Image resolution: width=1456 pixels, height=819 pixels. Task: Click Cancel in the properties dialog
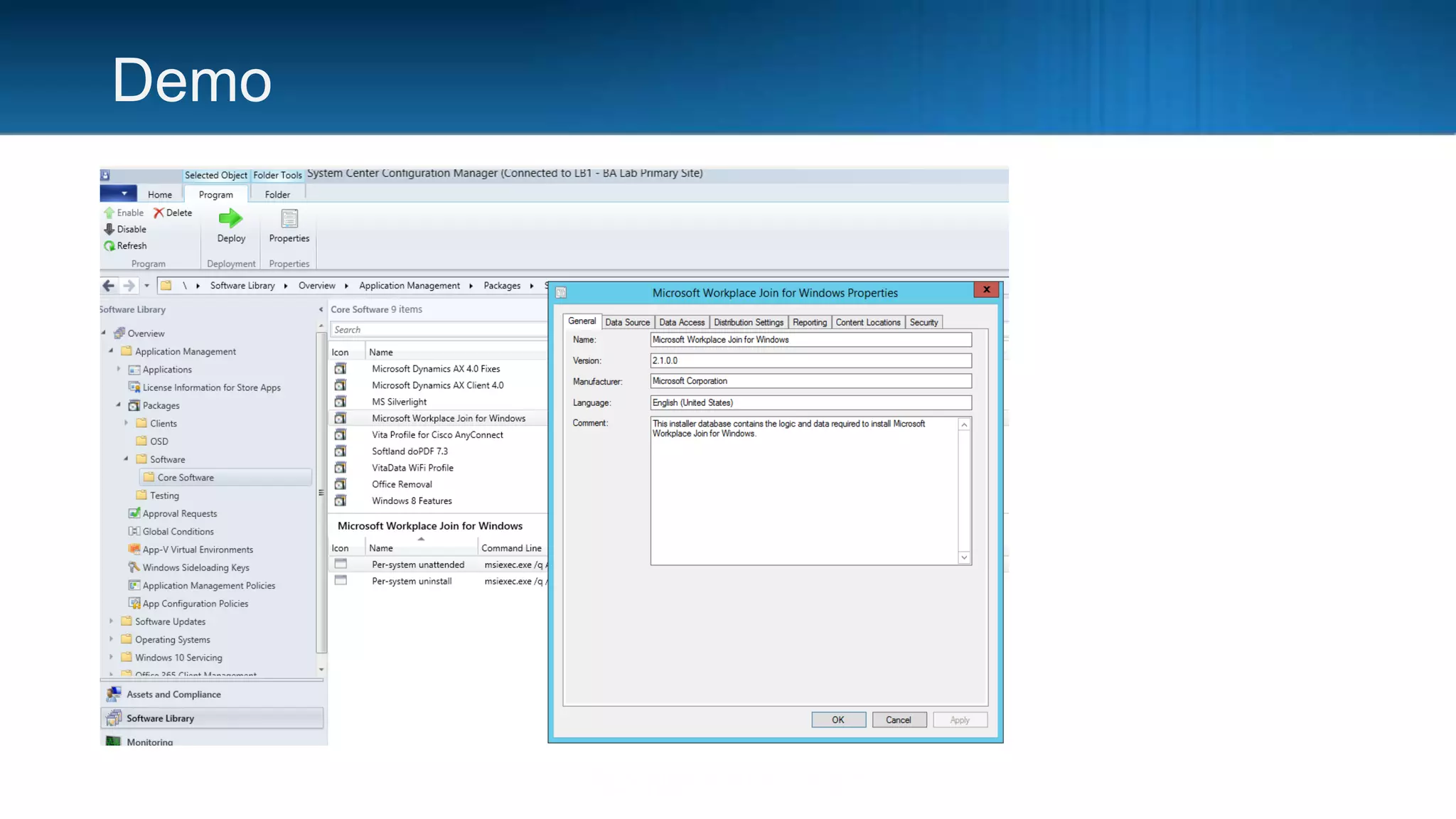[x=899, y=719]
